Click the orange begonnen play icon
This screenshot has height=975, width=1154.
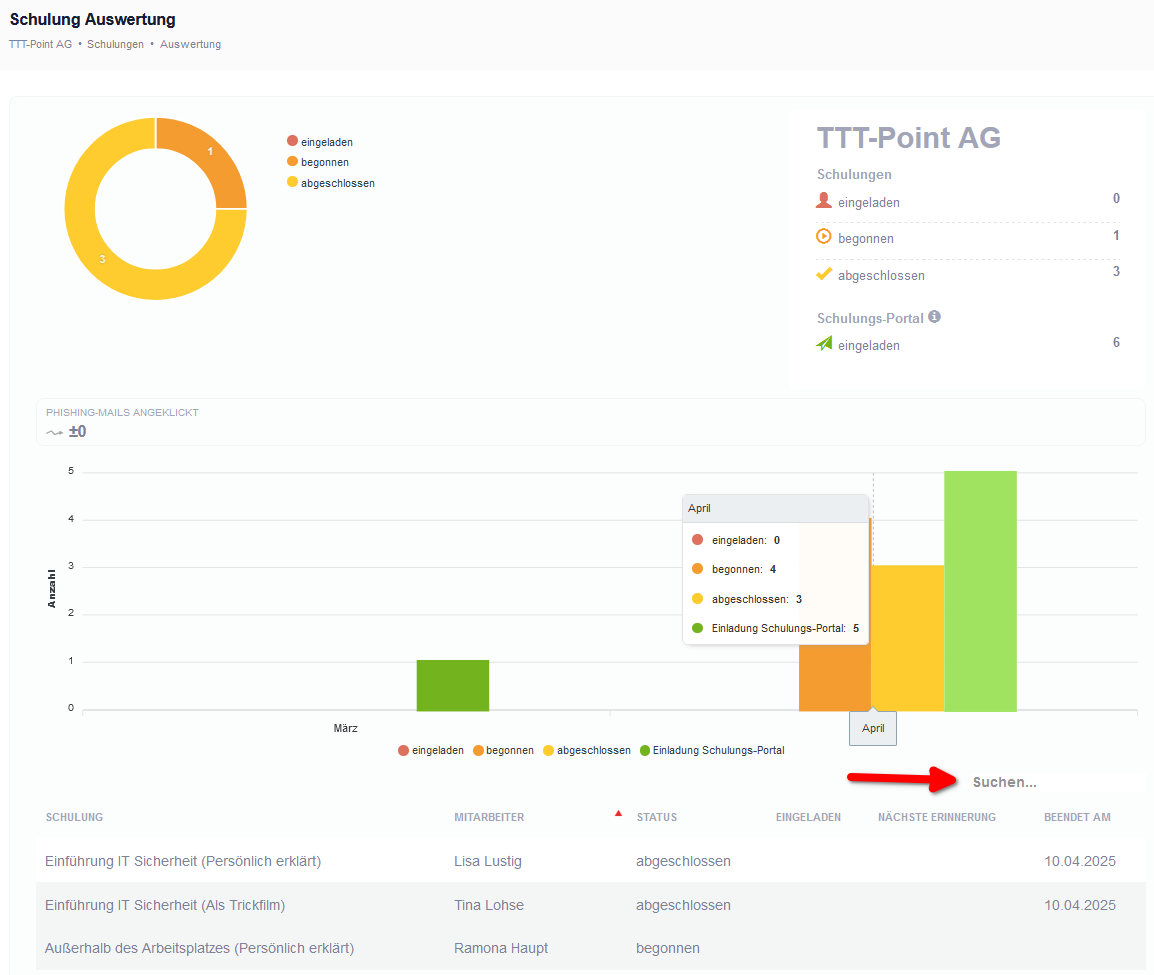pyautogui.click(x=824, y=237)
